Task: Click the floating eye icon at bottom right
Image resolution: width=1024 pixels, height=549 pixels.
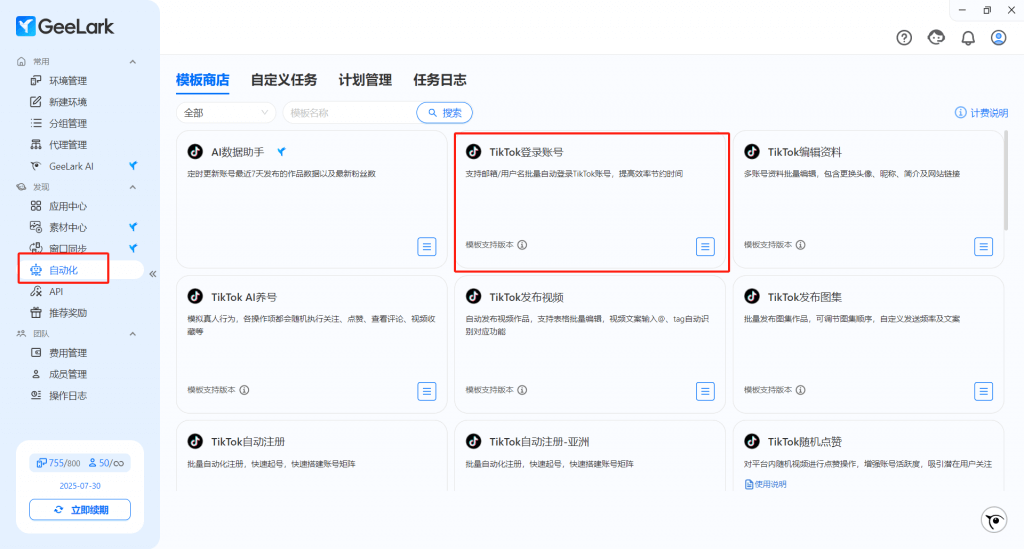Action: click(993, 519)
